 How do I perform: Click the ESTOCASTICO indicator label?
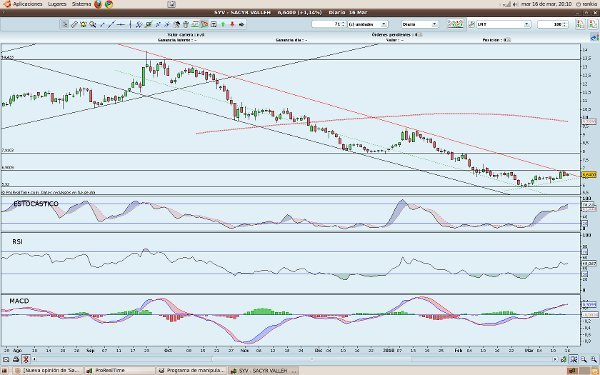pos(36,204)
